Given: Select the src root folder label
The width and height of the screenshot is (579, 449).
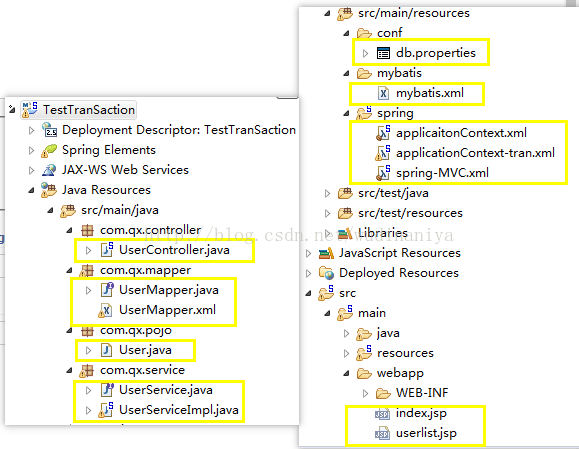Looking at the screenshot, I should point(347,293).
